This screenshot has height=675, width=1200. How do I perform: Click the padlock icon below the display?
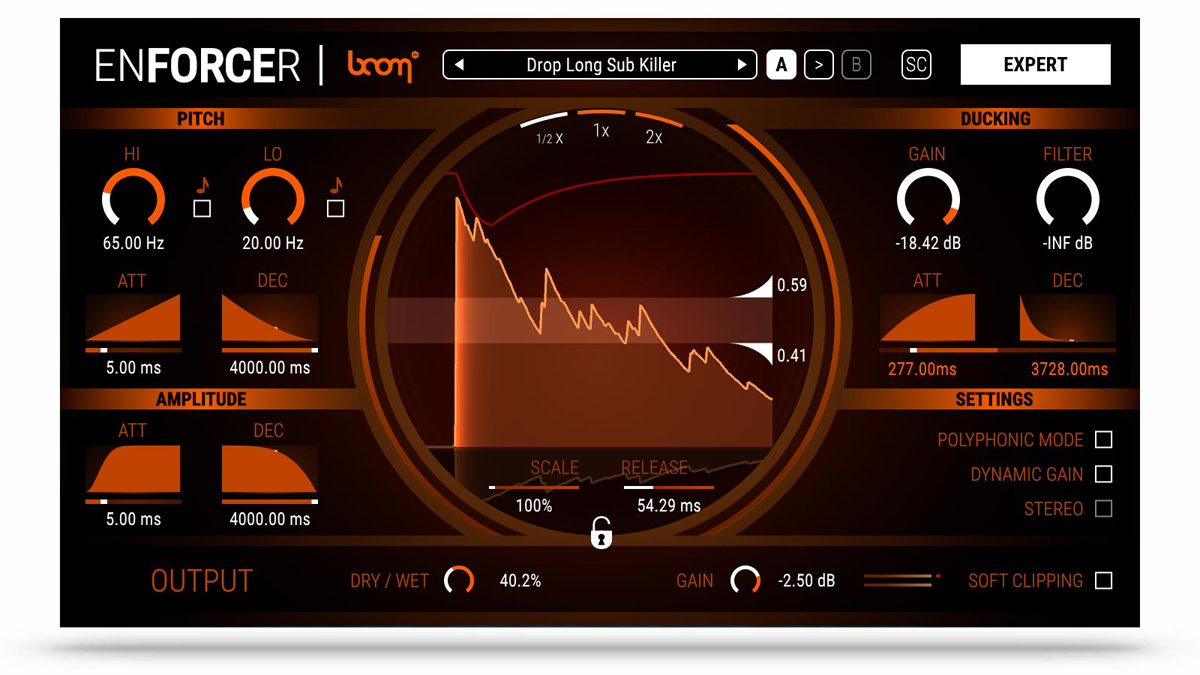600,534
